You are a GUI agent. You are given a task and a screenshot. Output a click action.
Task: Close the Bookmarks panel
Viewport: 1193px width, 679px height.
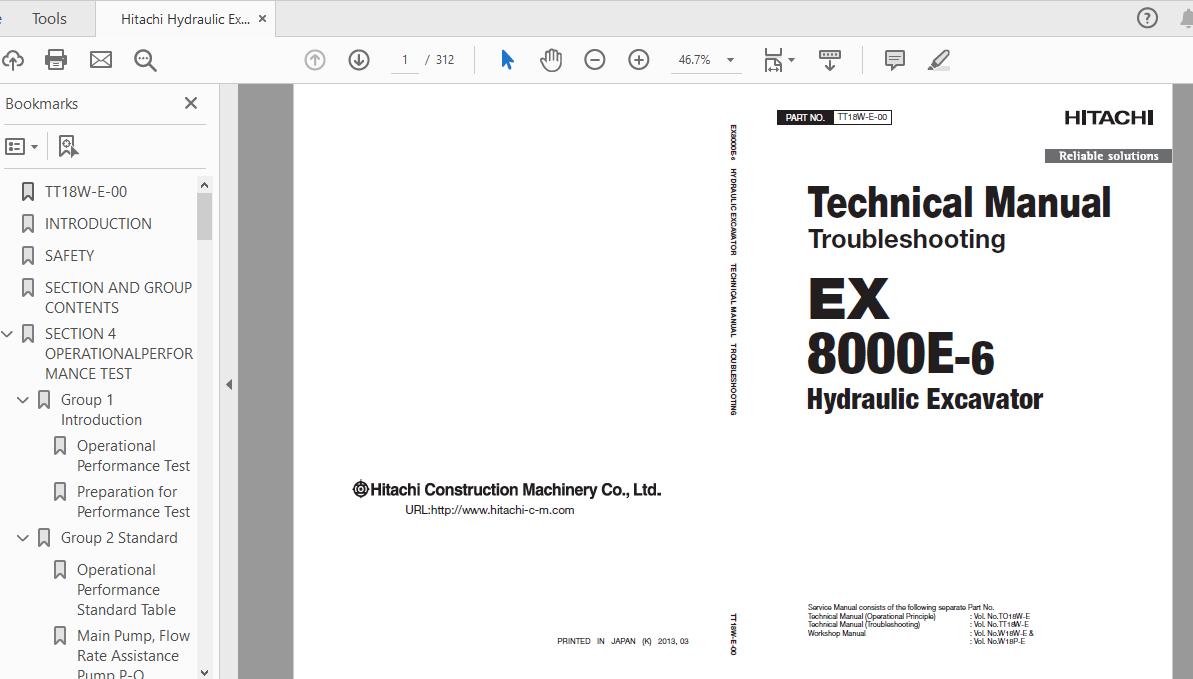pos(191,103)
